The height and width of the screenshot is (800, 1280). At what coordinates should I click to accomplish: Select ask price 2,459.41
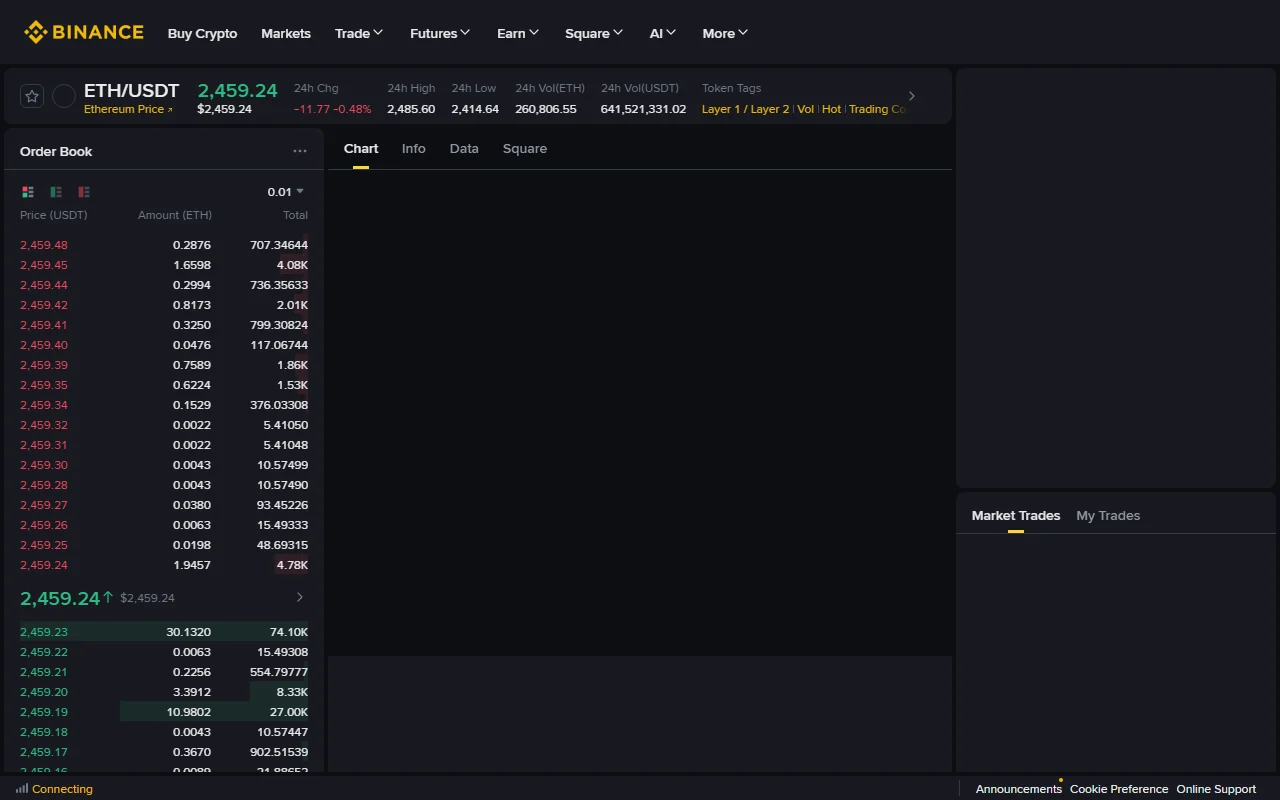tap(44, 325)
